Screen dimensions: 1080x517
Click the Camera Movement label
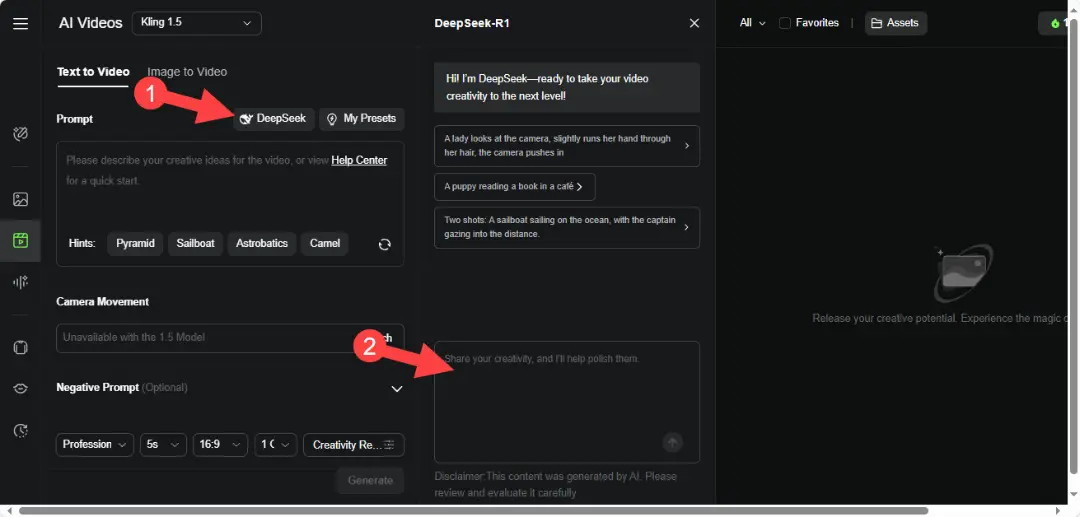click(102, 302)
